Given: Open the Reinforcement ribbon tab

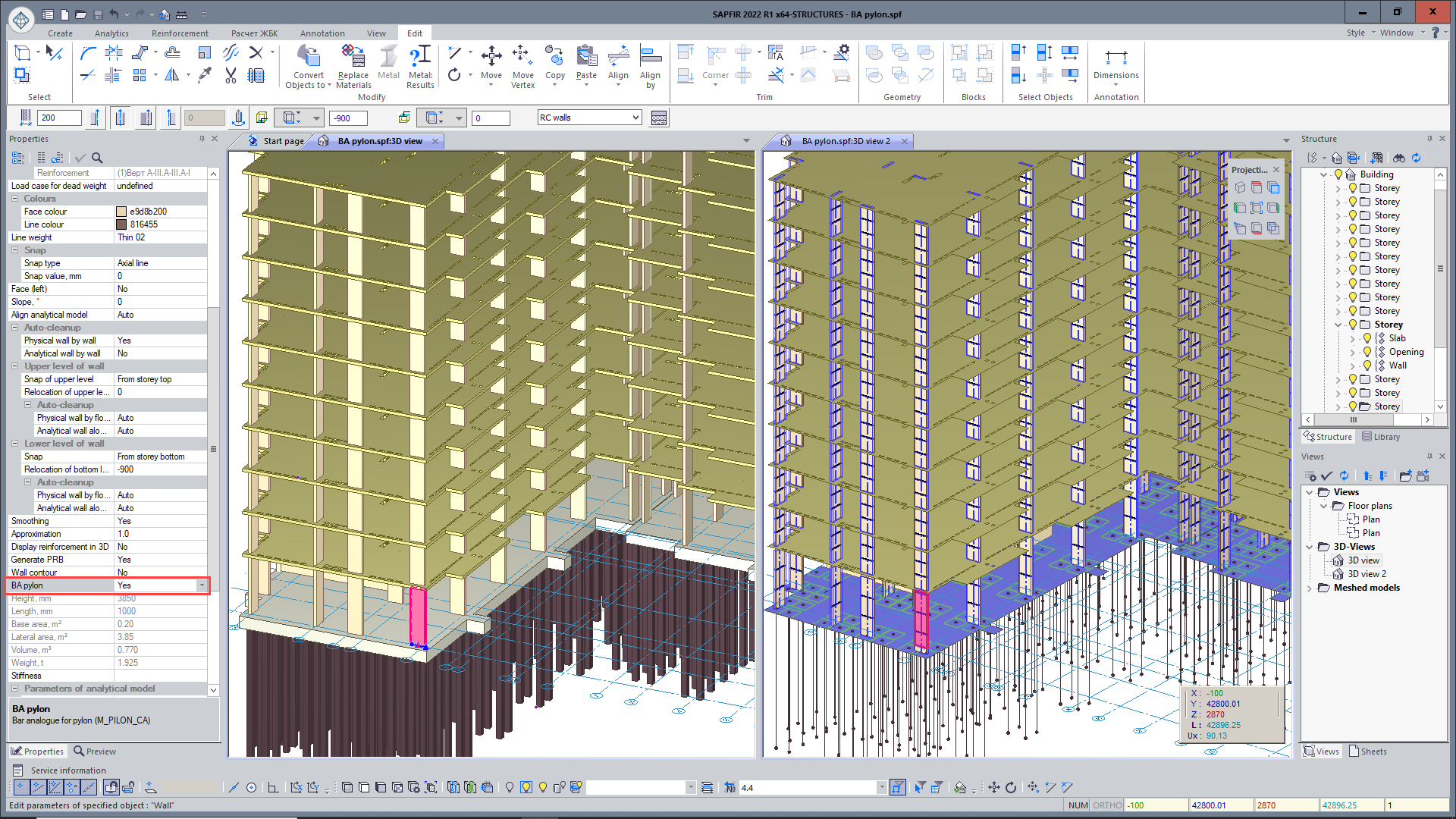Looking at the screenshot, I should 180,33.
